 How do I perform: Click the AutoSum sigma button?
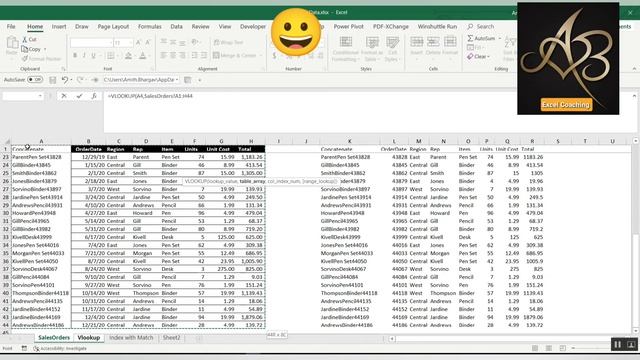click(481, 38)
